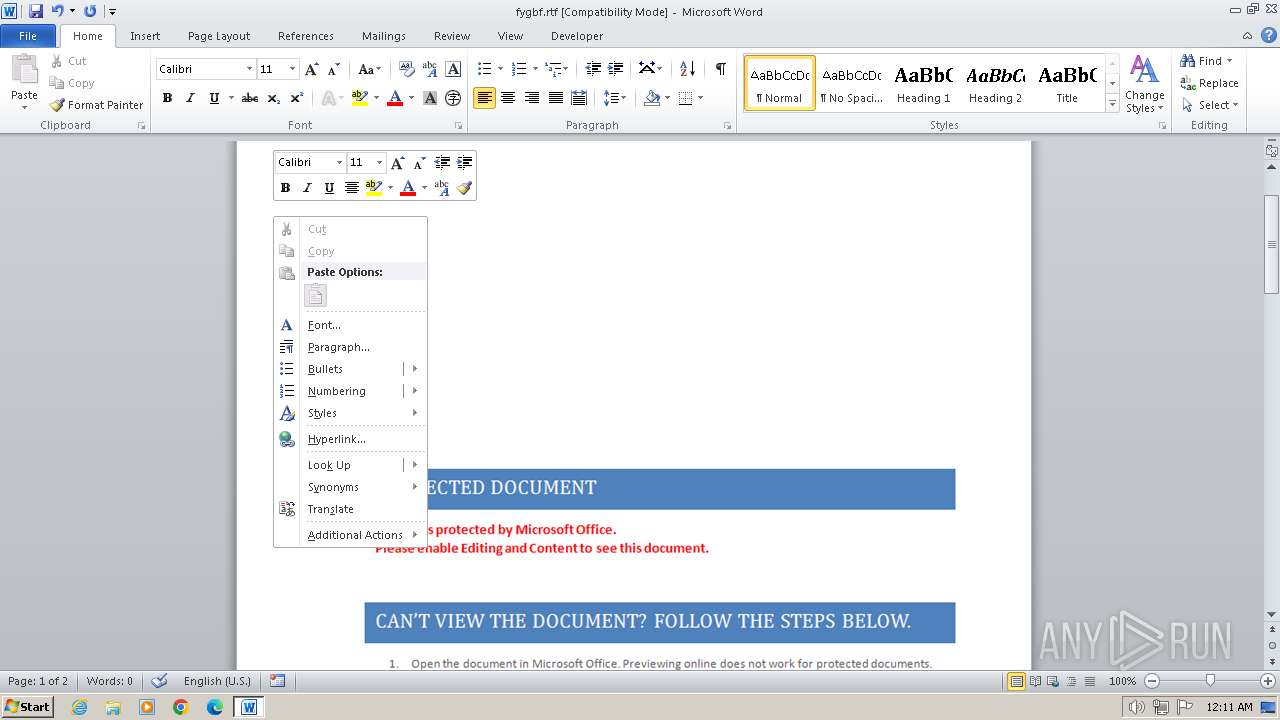Switch to Full Screen Reading view
This screenshot has width=1280, height=720.
1035,681
